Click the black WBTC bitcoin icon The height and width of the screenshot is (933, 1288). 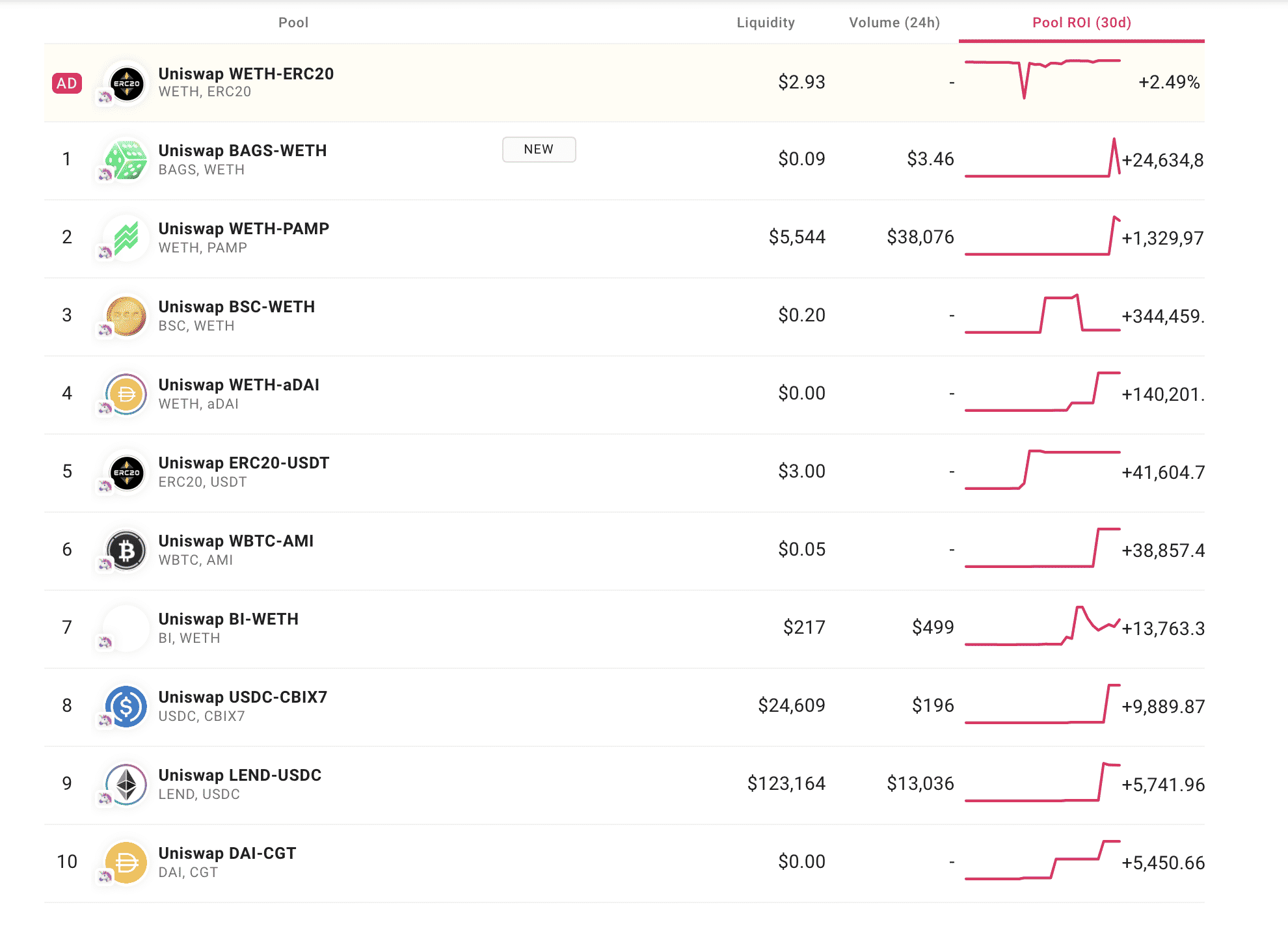[x=126, y=550]
